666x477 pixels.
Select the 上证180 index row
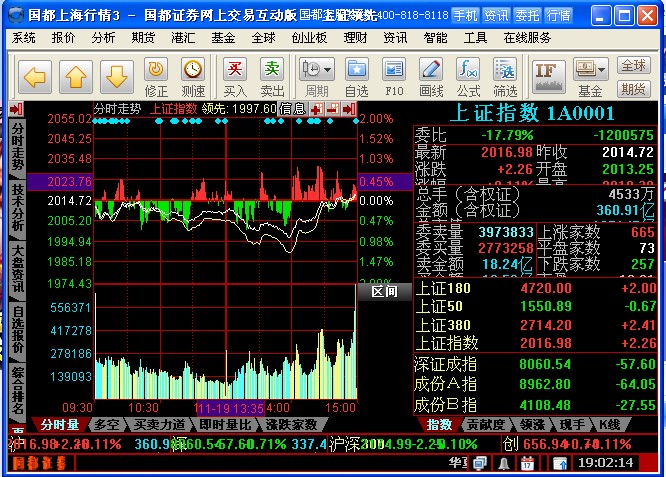[x=535, y=288]
